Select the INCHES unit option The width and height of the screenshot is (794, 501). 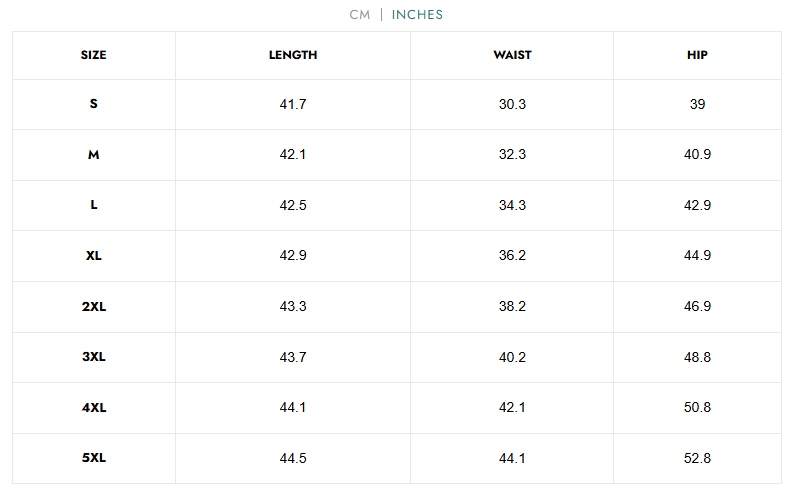(x=417, y=15)
